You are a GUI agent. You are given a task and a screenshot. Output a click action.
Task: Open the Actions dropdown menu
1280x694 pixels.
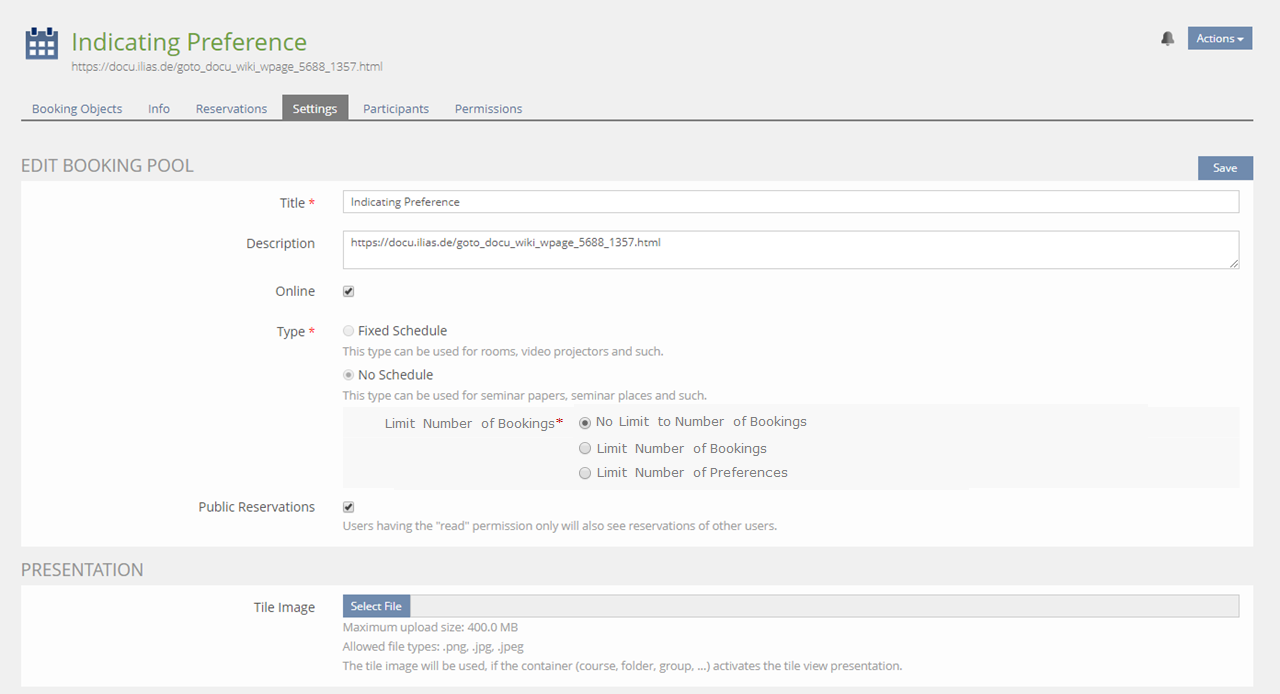pos(1219,39)
